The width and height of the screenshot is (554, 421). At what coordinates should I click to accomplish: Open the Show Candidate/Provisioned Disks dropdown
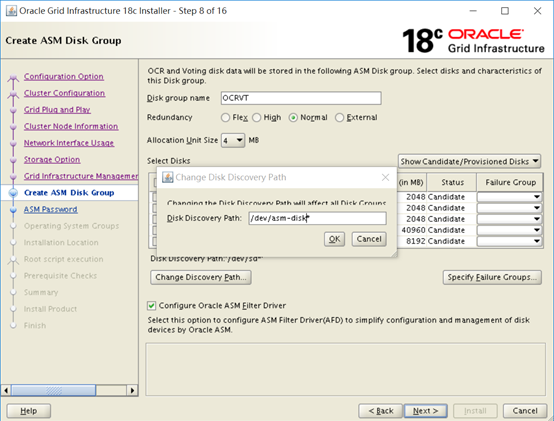tap(470, 161)
